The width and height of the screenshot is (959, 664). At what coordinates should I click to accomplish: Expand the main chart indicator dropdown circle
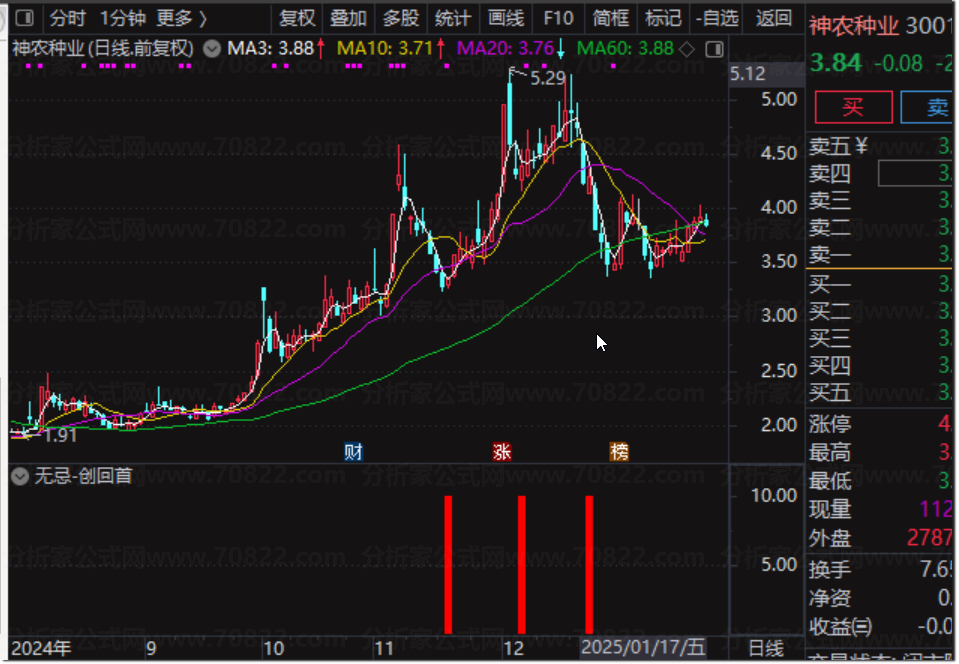(x=212, y=48)
